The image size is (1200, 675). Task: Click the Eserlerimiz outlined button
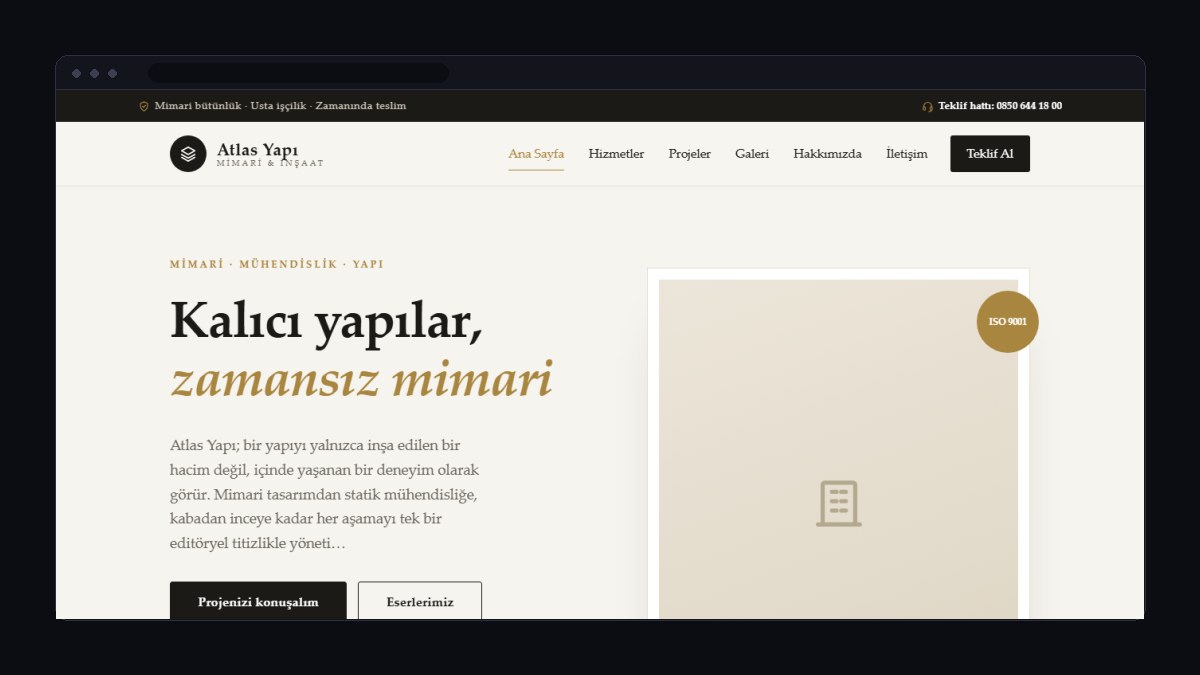point(420,601)
